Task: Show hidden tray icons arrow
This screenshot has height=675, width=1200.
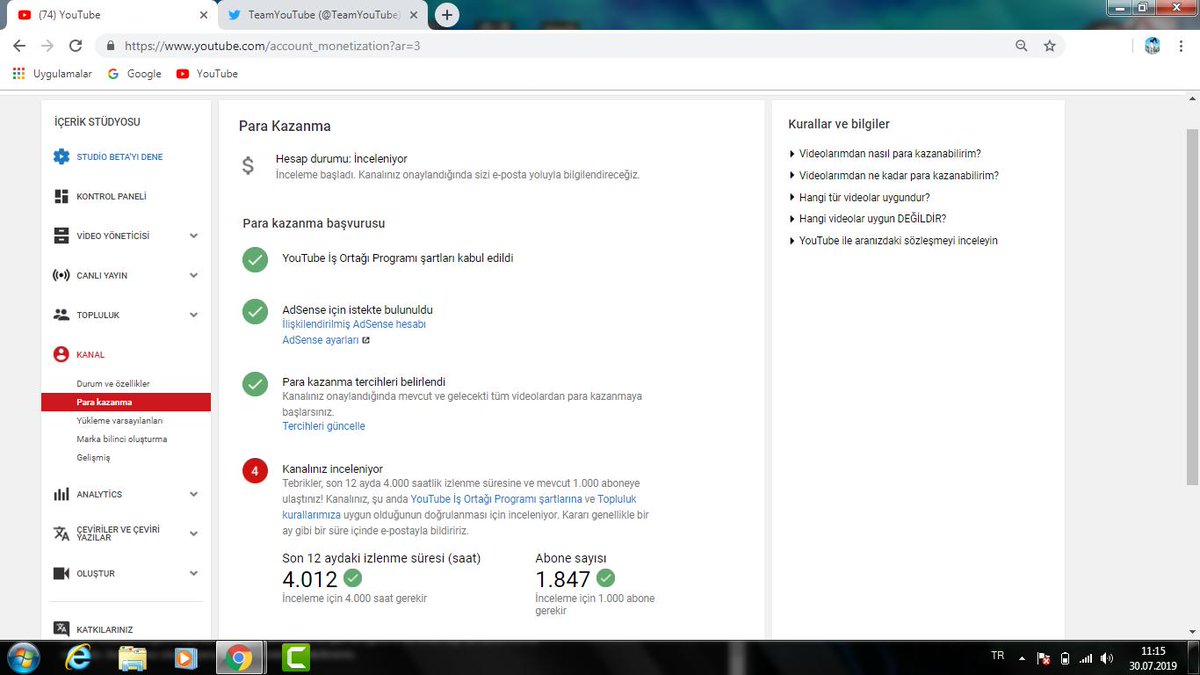Action: 1021,658
